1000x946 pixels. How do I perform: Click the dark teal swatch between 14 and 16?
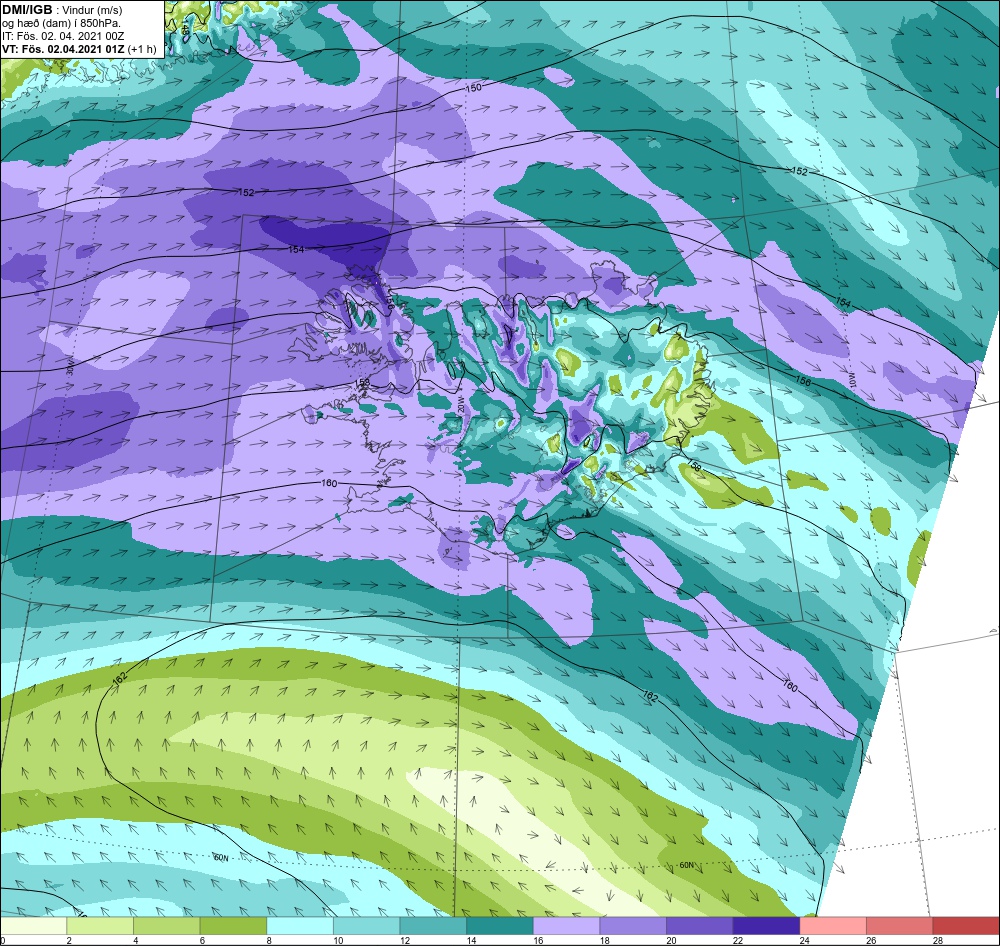[x=499, y=925]
